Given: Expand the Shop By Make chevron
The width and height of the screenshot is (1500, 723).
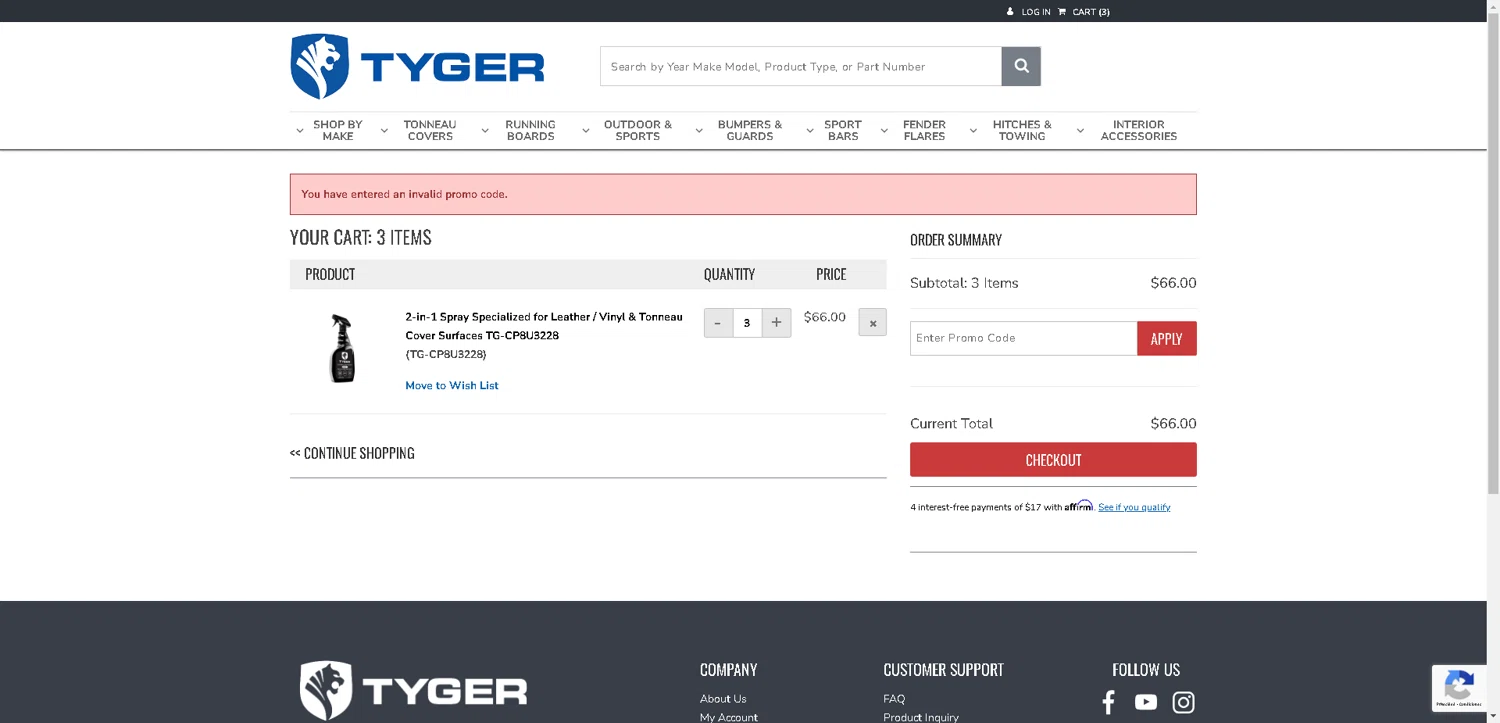Looking at the screenshot, I should pos(299,131).
